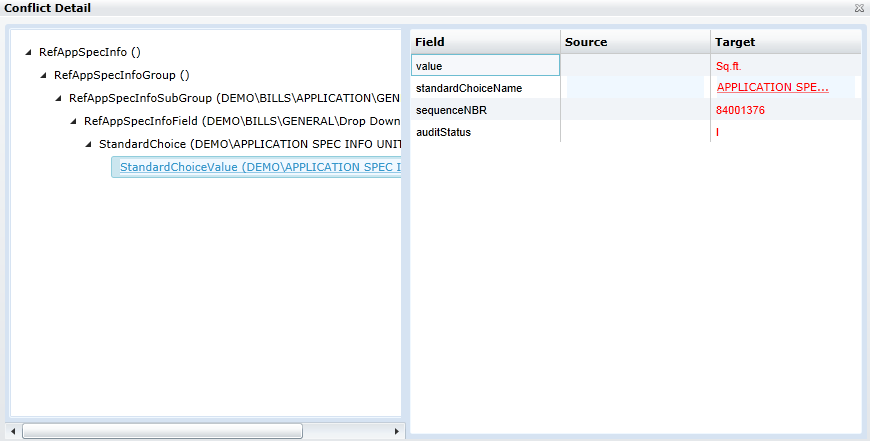This screenshot has width=870, height=441.
Task: Click the Source column header
Action: [635, 42]
